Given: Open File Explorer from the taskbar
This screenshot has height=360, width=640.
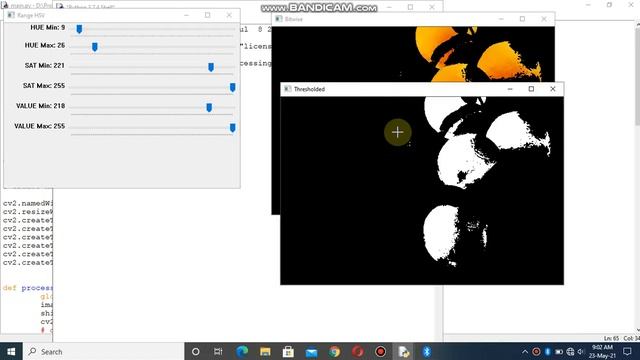Looking at the screenshot, I should (265, 351).
